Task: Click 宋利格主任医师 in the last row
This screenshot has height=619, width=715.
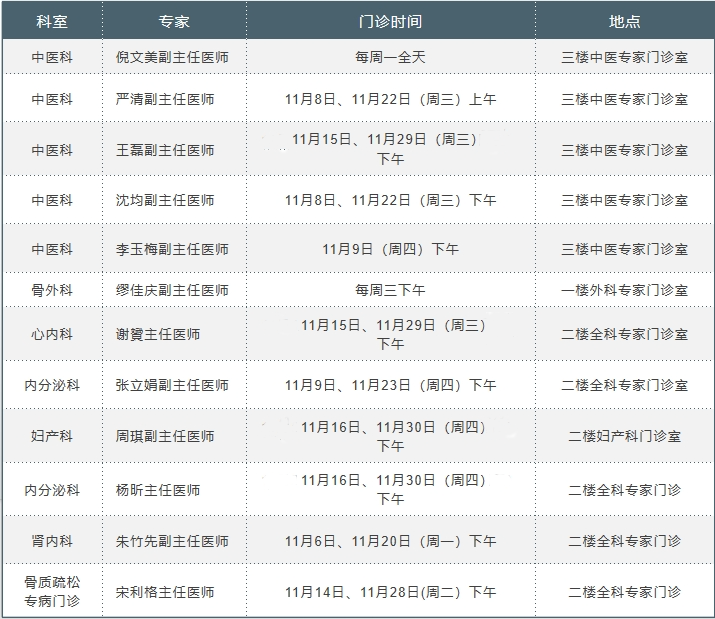Action: pos(165,592)
